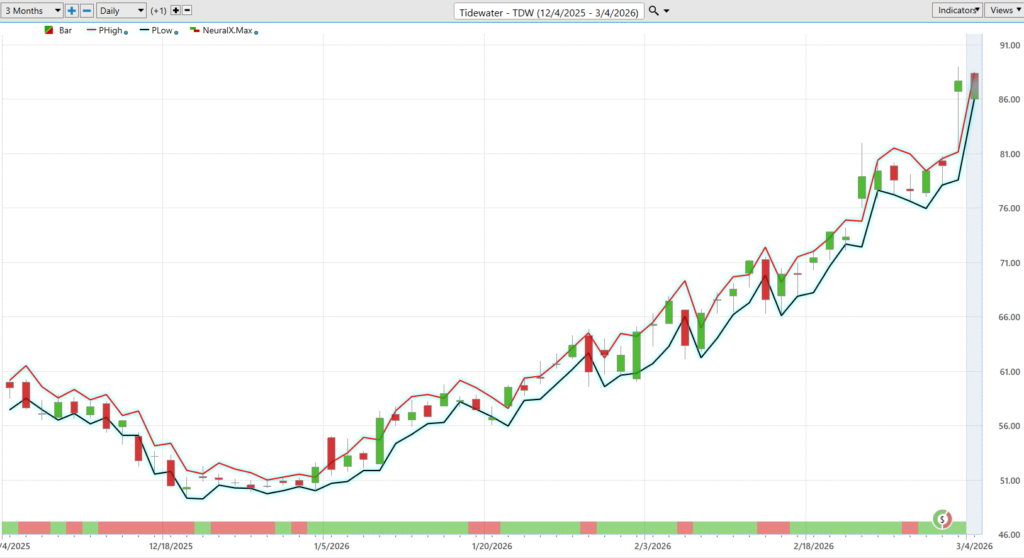Image resolution: width=1024 pixels, height=558 pixels.
Task: Click the blue dot next to PLow
Action: coord(176,32)
